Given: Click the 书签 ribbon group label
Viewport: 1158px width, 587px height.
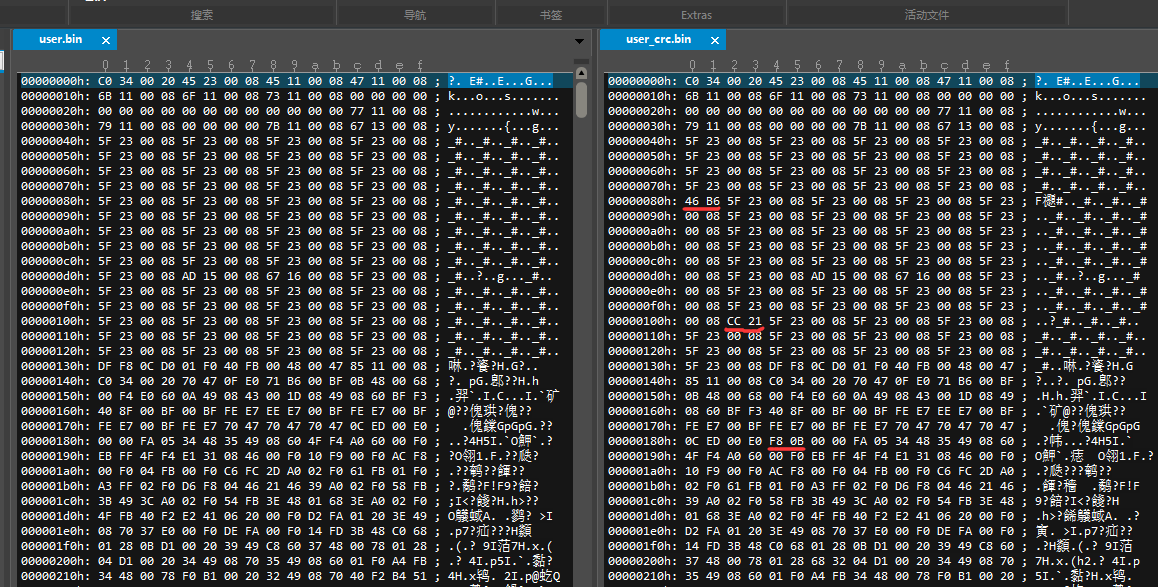Looking at the screenshot, I should tap(551, 15).
